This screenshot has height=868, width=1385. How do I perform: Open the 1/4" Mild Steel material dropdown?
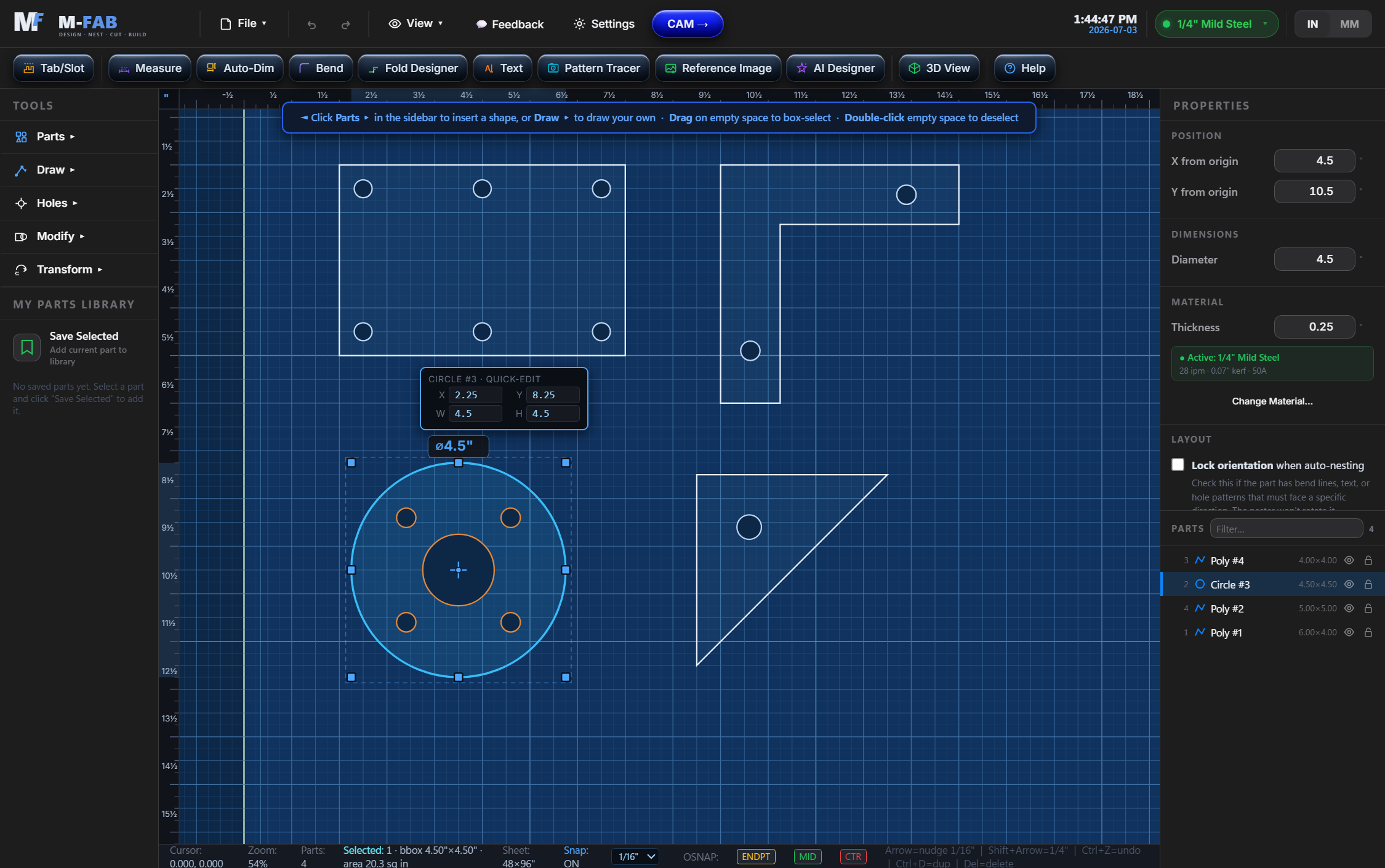pos(1216,24)
